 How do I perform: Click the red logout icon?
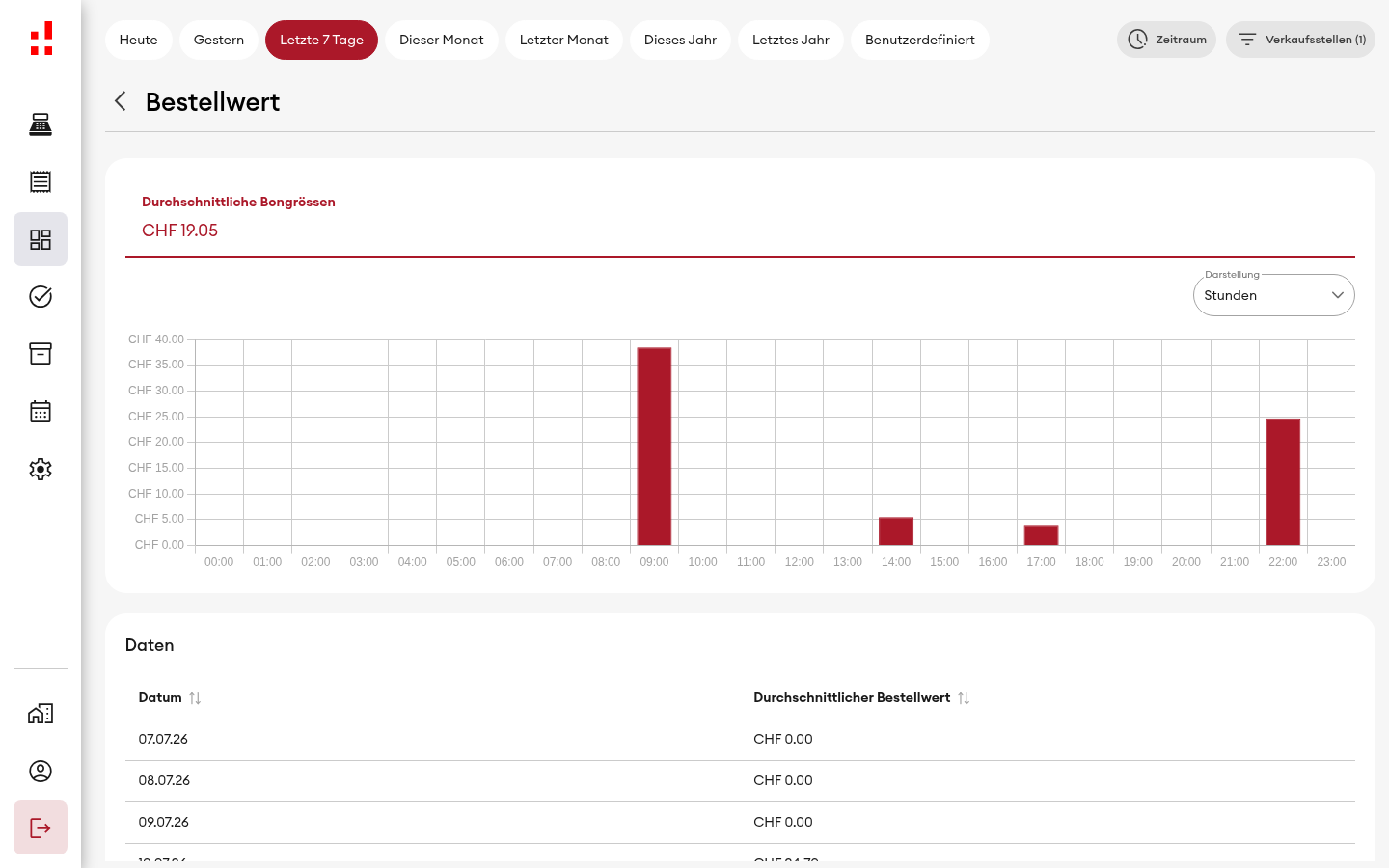41,827
